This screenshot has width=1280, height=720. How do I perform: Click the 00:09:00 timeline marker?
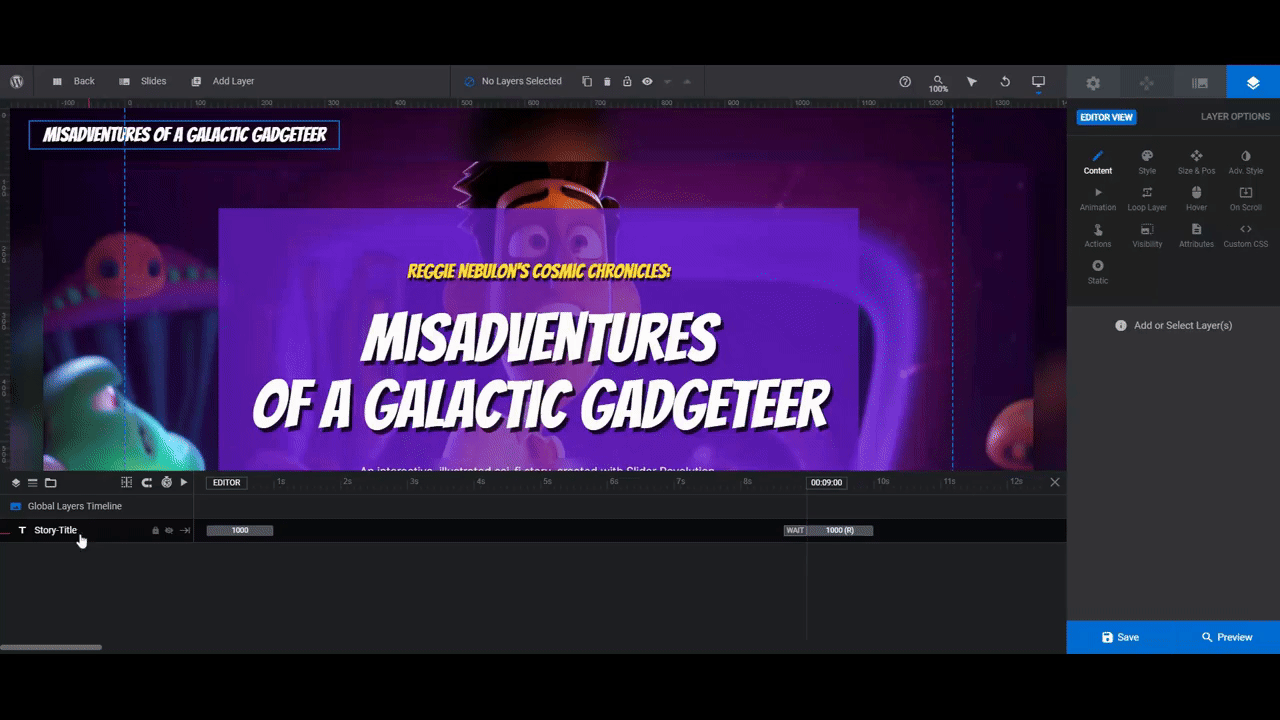[826, 482]
